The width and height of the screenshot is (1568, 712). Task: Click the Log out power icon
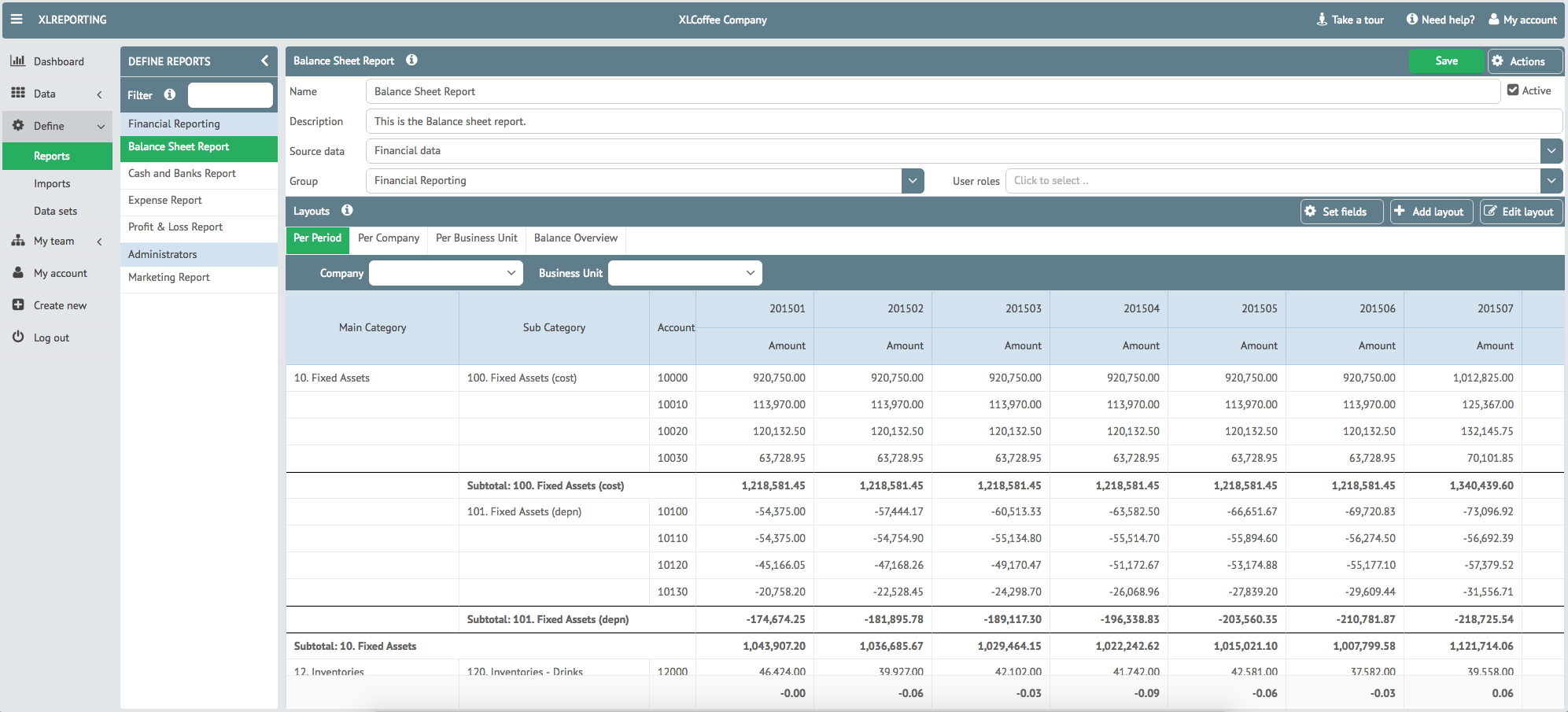[x=18, y=337]
